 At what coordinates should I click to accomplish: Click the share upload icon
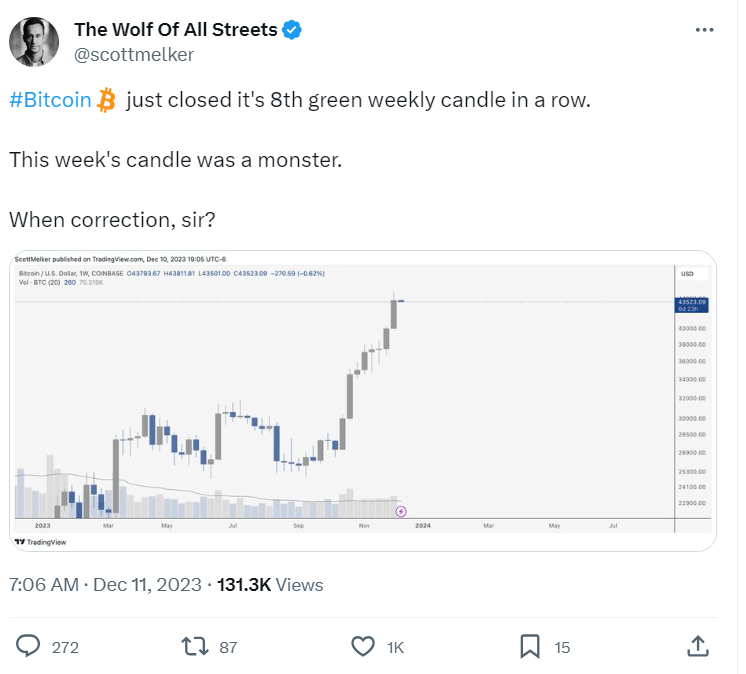point(698,646)
